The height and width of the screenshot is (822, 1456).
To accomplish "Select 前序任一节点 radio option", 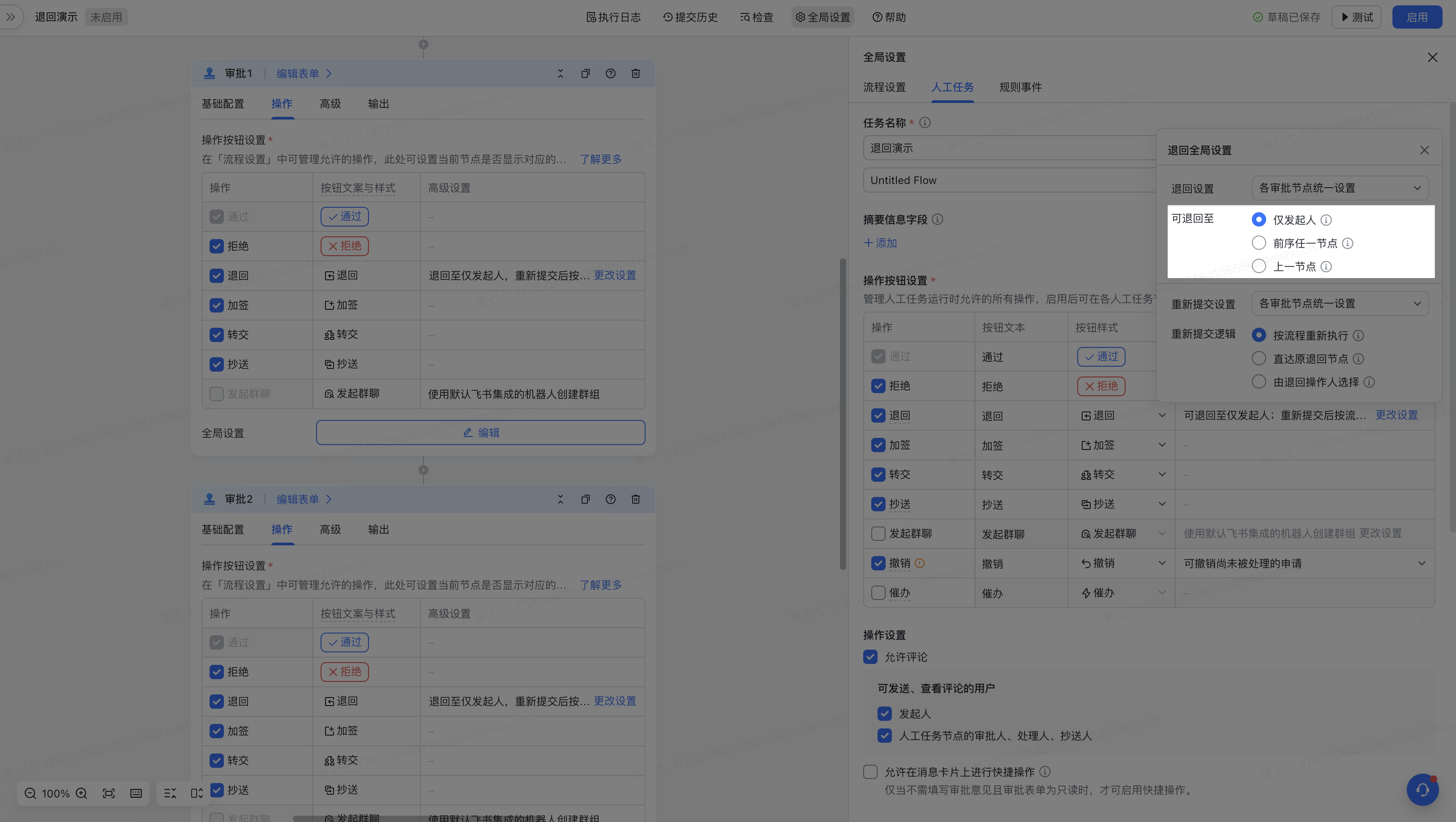I will (1259, 243).
